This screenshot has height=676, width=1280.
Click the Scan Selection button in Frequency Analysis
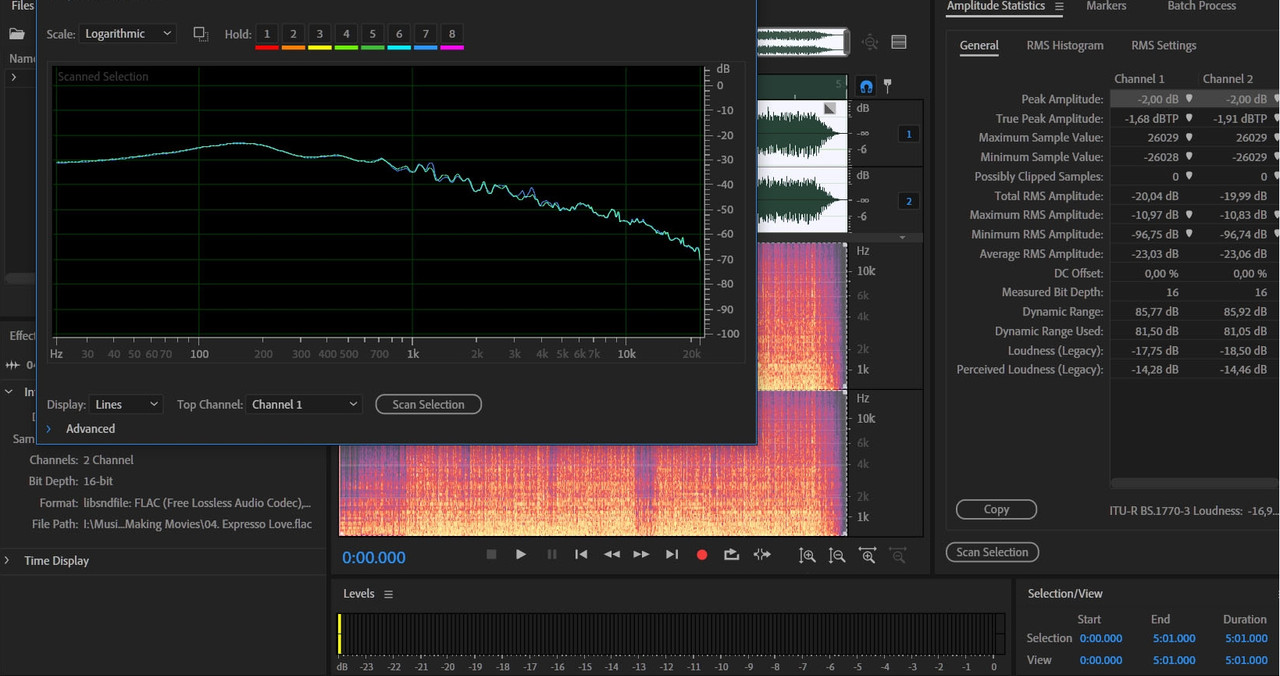pos(428,404)
